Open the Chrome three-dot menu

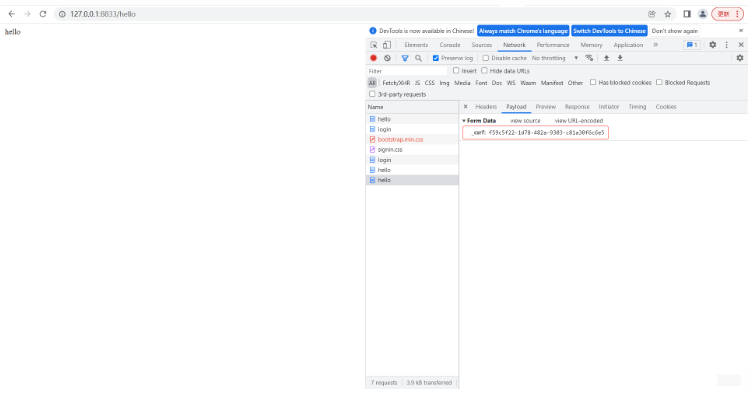737,14
